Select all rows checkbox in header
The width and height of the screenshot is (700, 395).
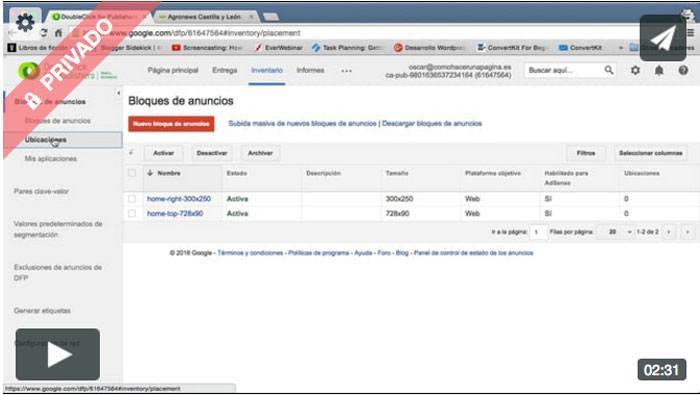coord(132,173)
